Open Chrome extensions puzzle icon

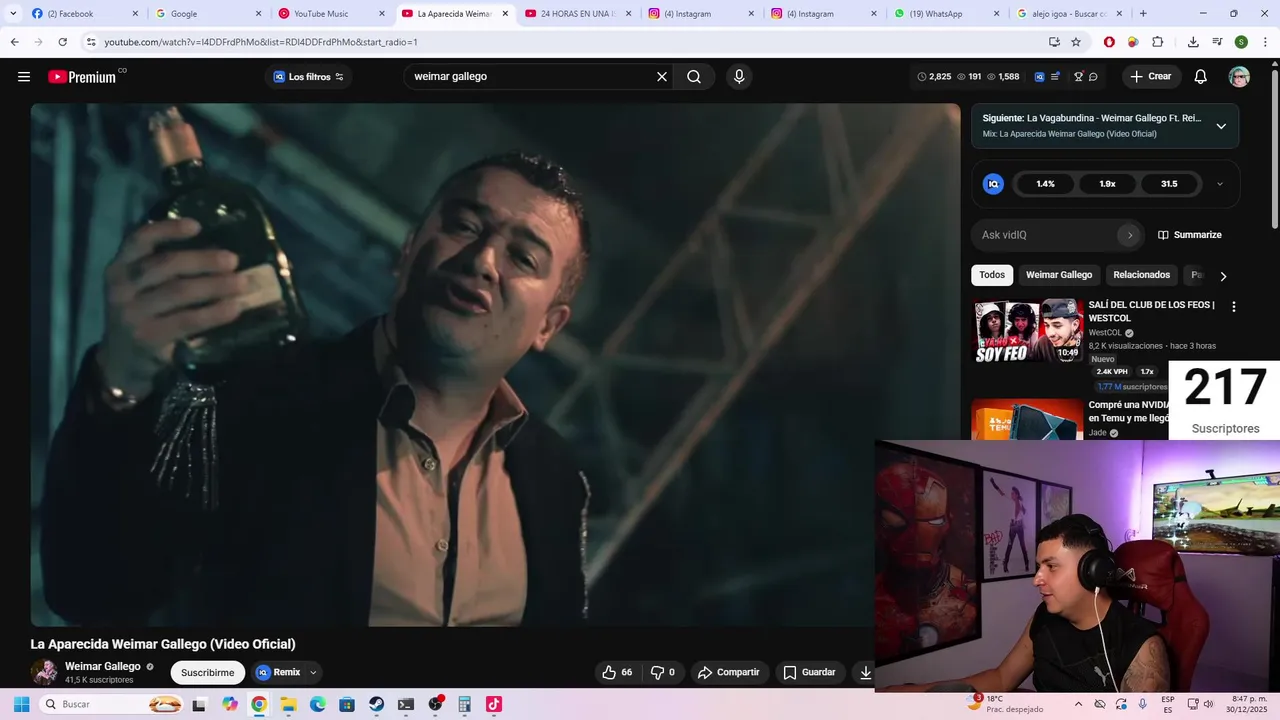1157,42
